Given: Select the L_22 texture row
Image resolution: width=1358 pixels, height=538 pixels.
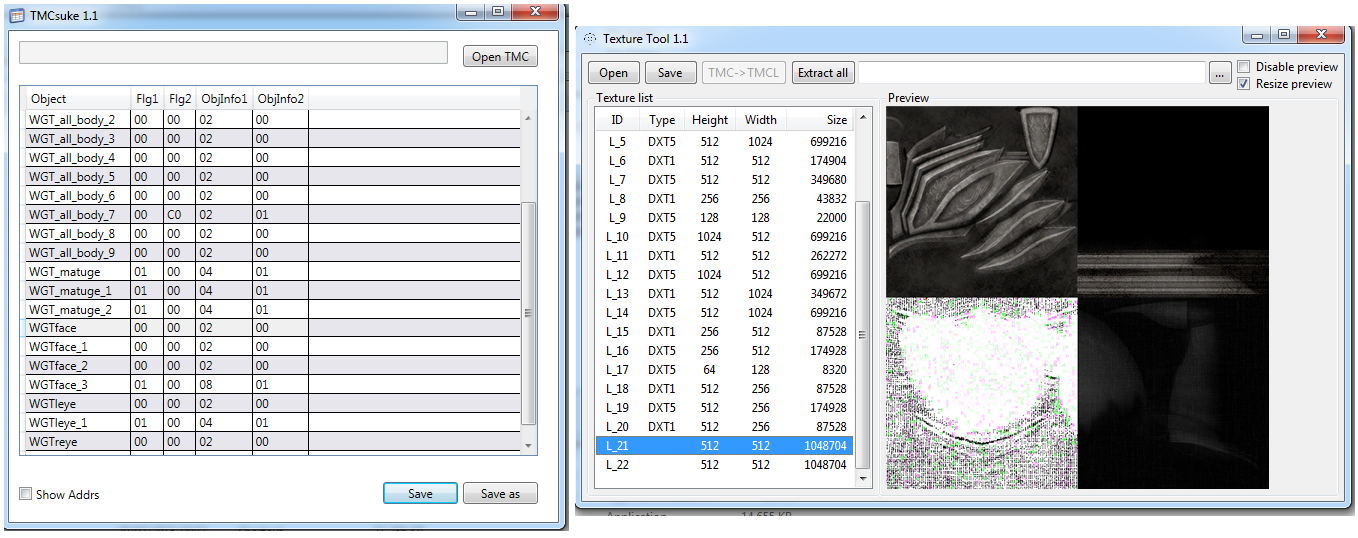Looking at the screenshot, I should pos(724,465).
